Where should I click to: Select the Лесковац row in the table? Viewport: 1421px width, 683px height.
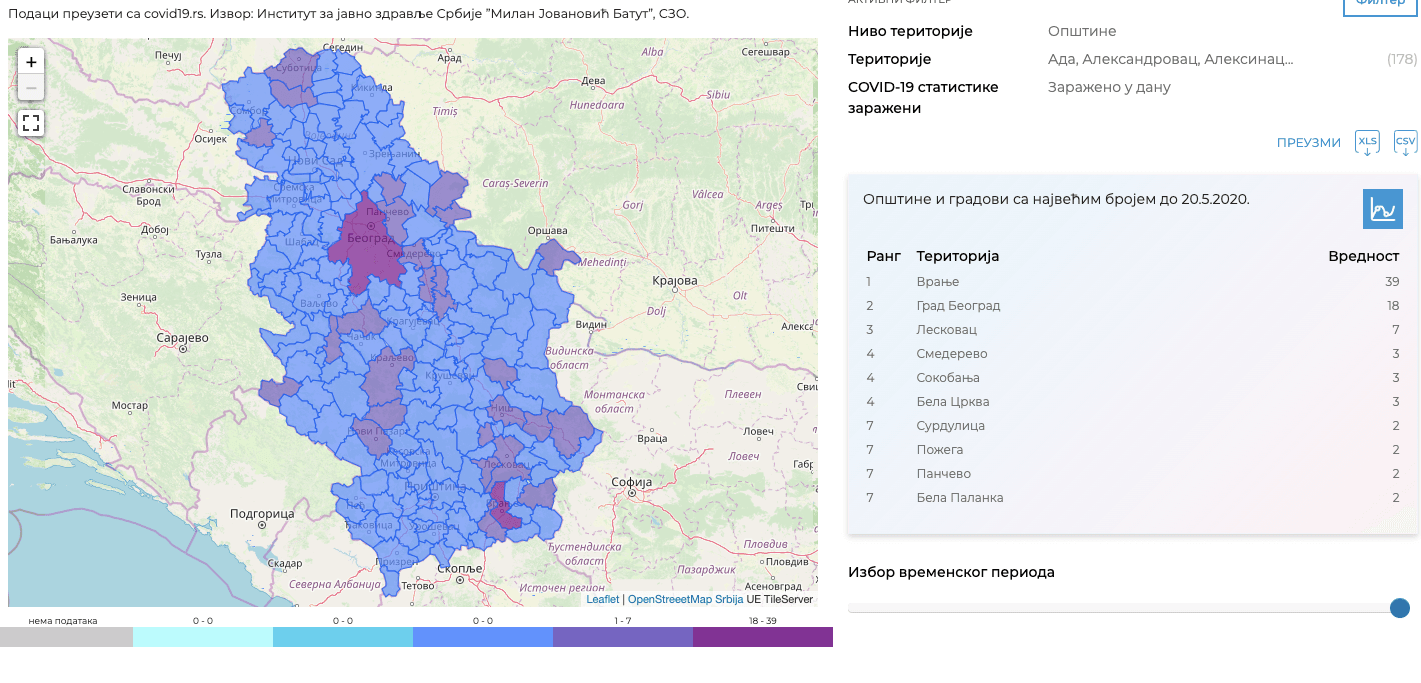[1132, 330]
